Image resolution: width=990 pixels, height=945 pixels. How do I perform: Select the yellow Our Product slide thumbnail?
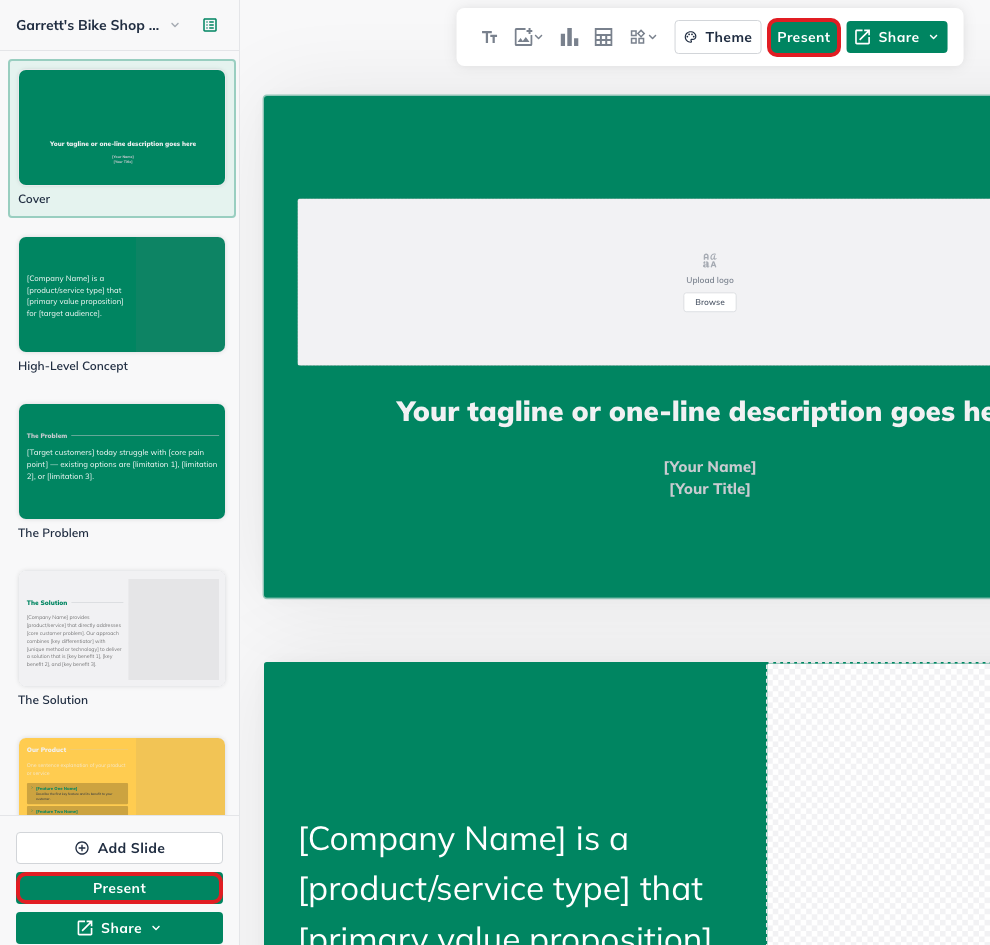(122, 776)
